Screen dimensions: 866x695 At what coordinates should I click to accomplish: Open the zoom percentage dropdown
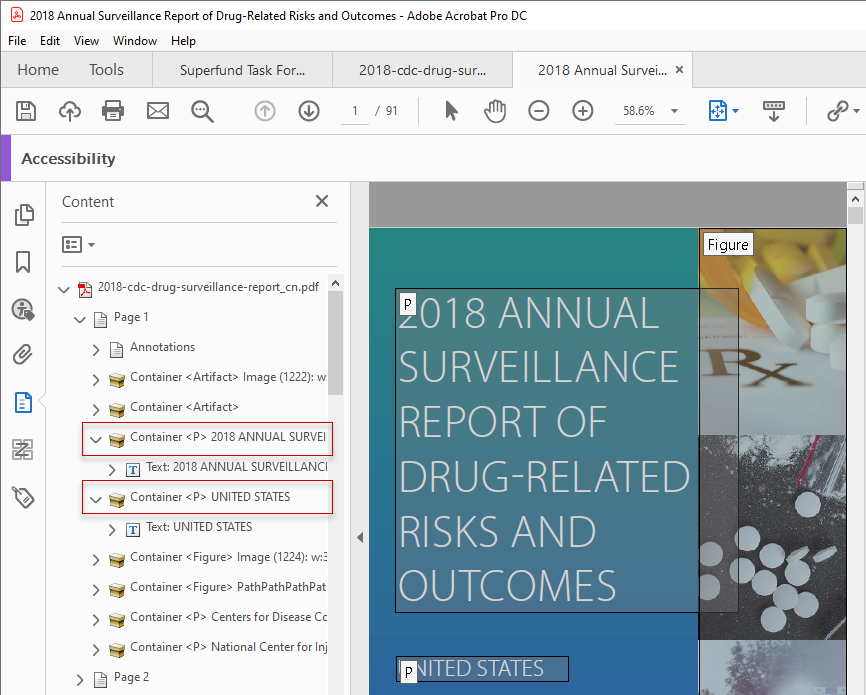click(x=673, y=111)
